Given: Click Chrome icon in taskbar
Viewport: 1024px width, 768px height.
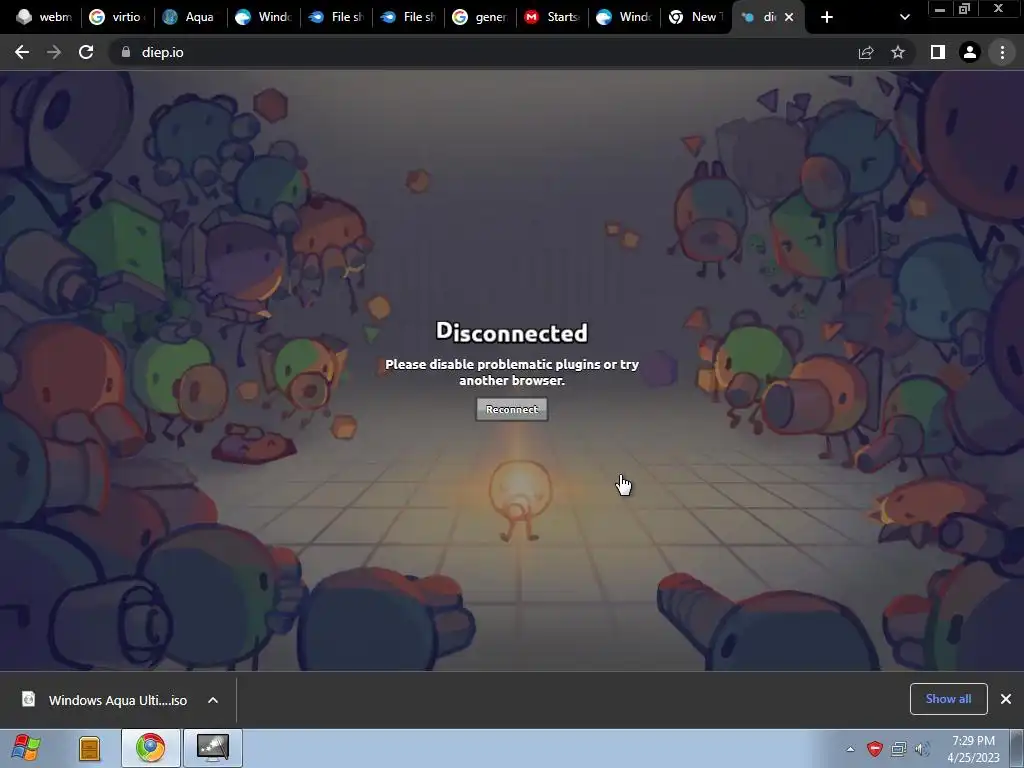Looking at the screenshot, I should pos(150,748).
